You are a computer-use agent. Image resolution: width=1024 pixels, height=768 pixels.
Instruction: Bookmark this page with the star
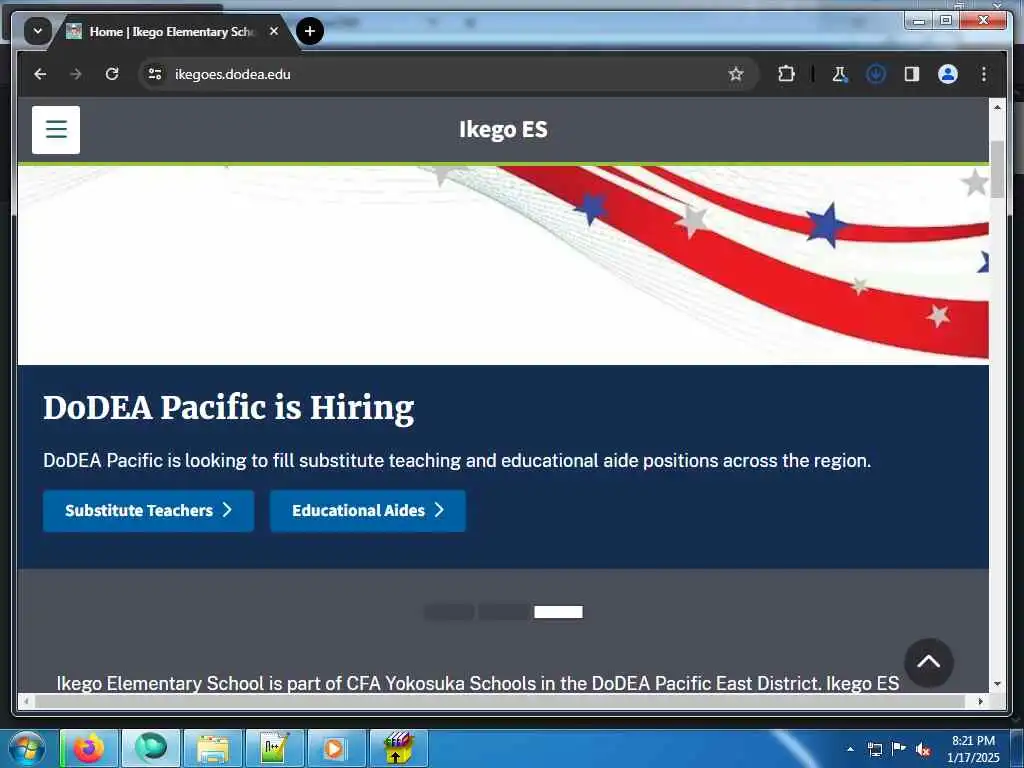[736, 74]
